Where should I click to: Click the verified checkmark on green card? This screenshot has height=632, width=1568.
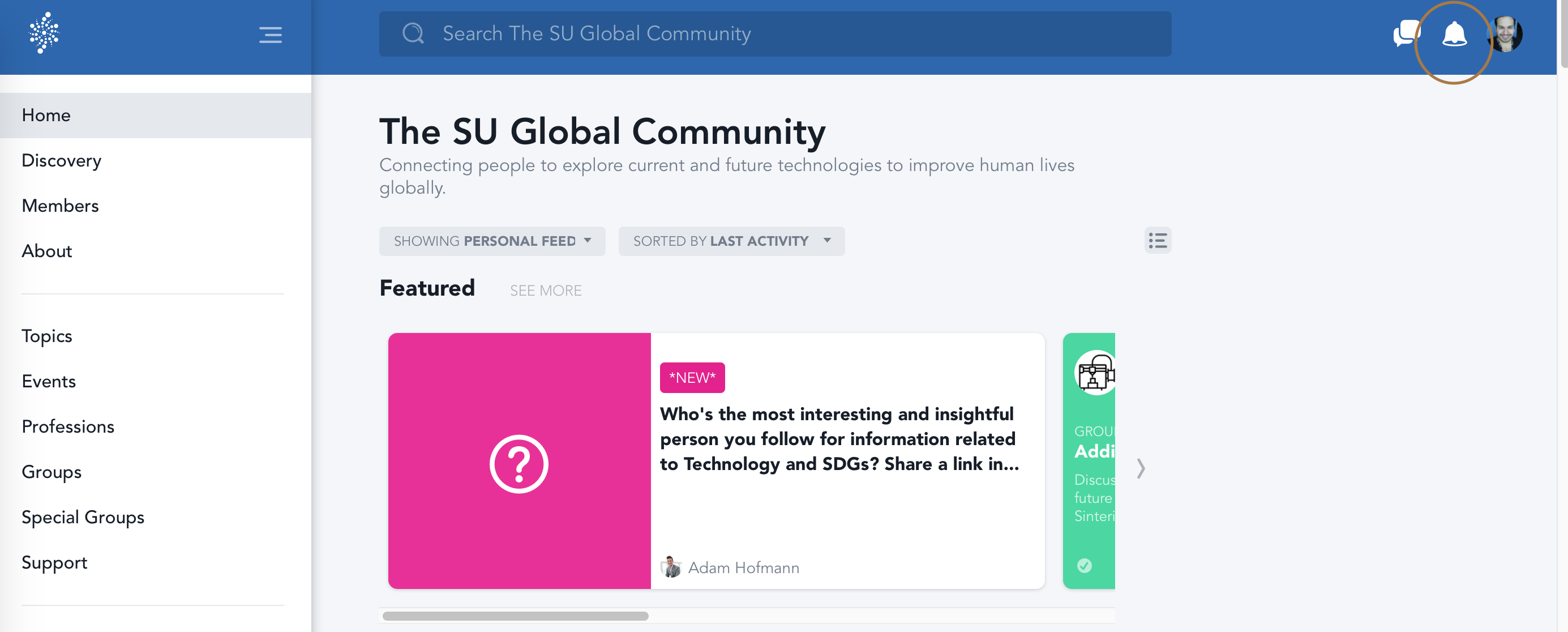point(1084,566)
